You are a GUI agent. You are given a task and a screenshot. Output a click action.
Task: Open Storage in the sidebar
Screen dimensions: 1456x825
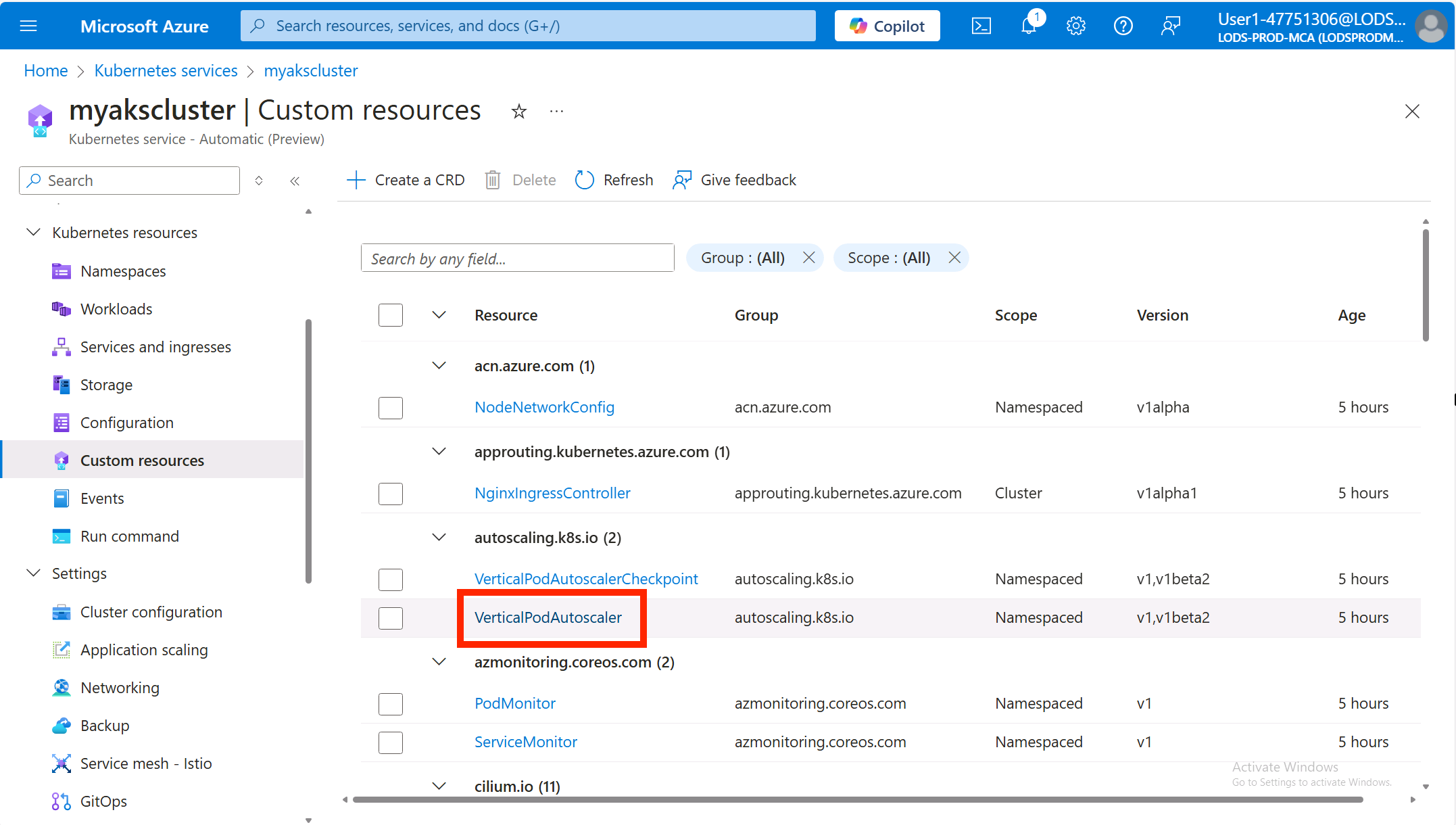point(106,385)
